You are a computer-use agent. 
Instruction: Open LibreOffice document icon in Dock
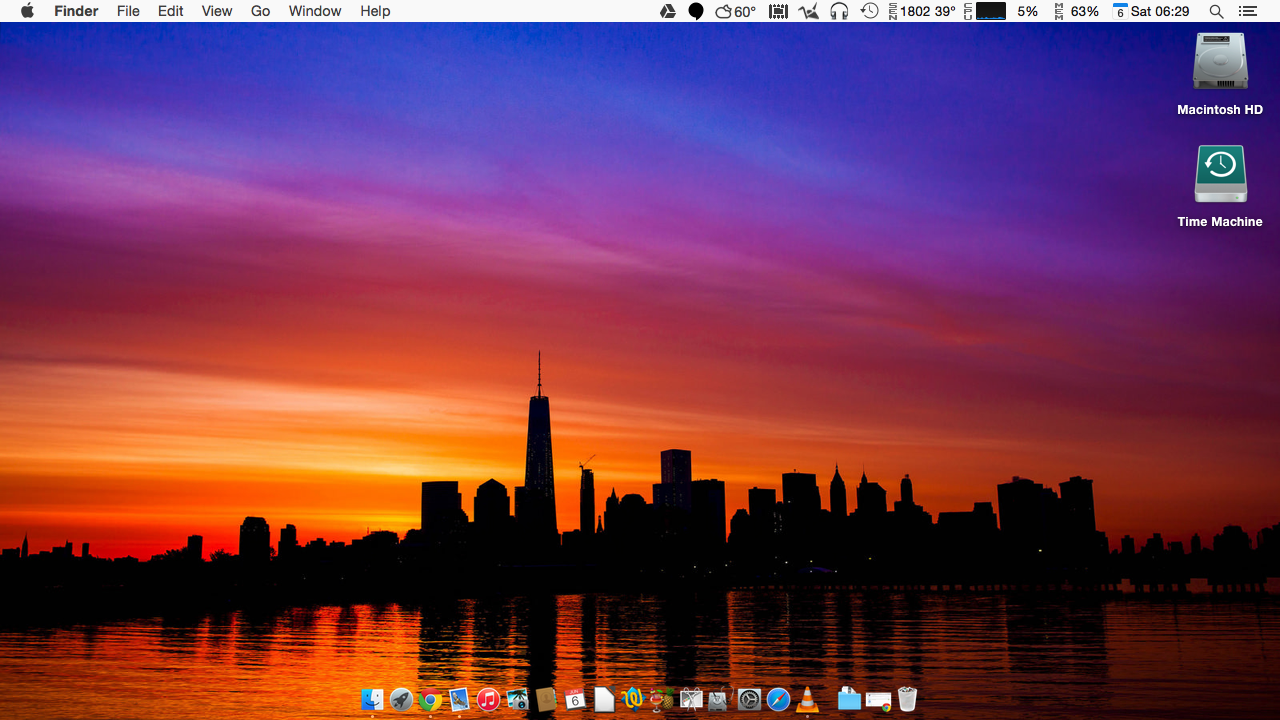coord(604,699)
